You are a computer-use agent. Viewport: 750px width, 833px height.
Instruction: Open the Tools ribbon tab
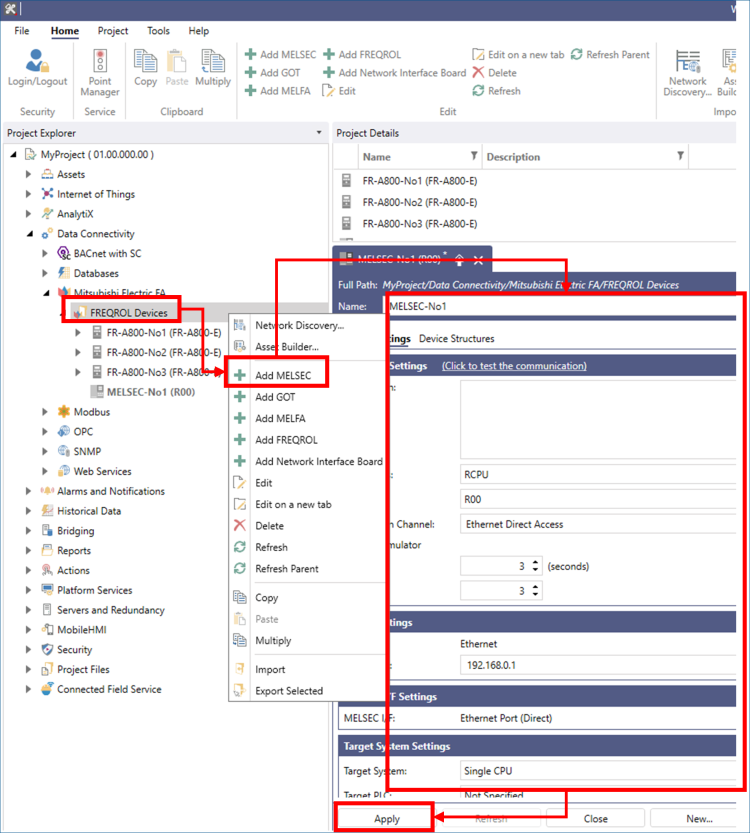tap(158, 31)
